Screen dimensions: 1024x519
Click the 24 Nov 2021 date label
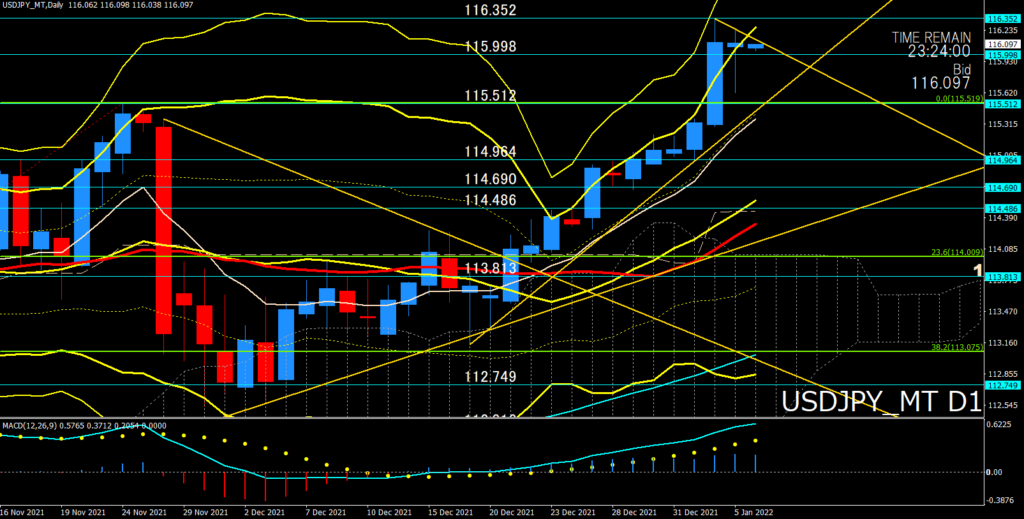144,513
